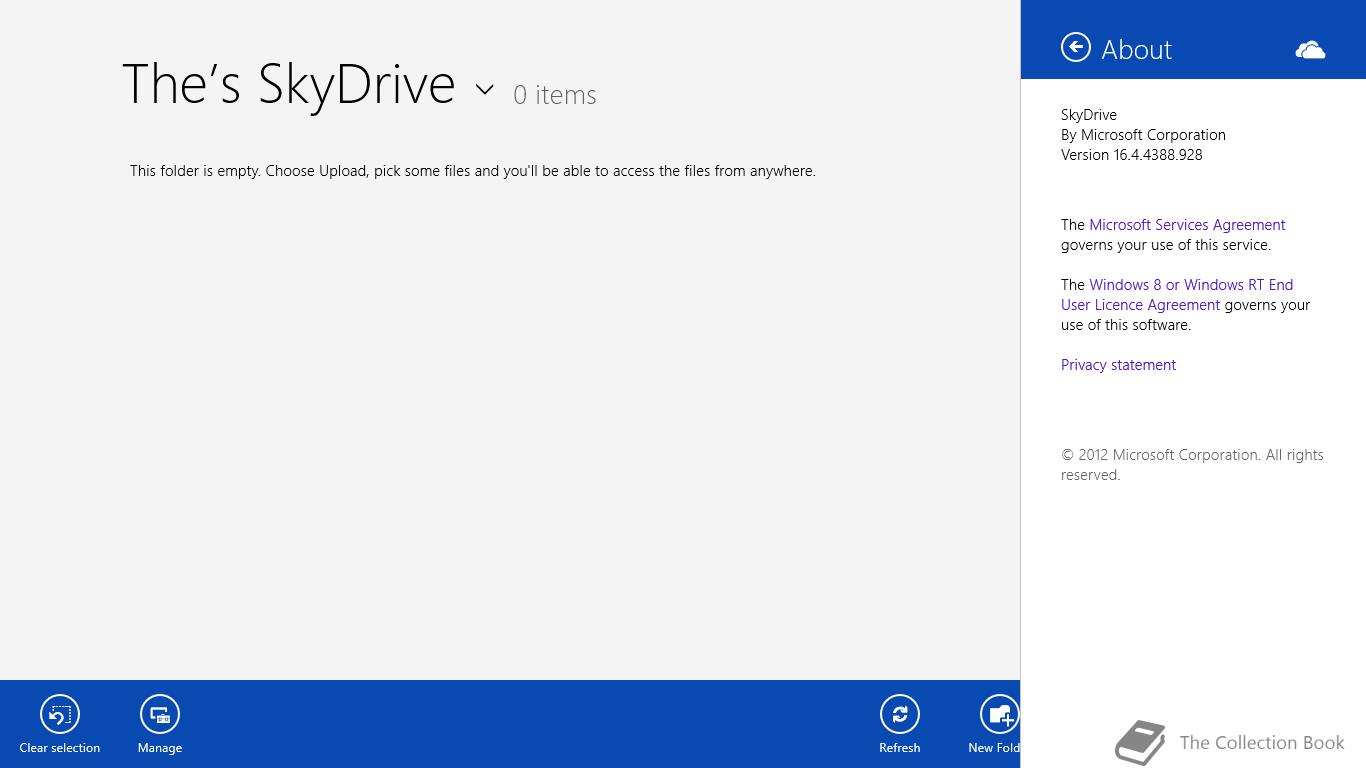This screenshot has width=1366, height=768.
Task: Click the "Version 16.4.4388.928" text
Action: pyautogui.click(x=1132, y=155)
